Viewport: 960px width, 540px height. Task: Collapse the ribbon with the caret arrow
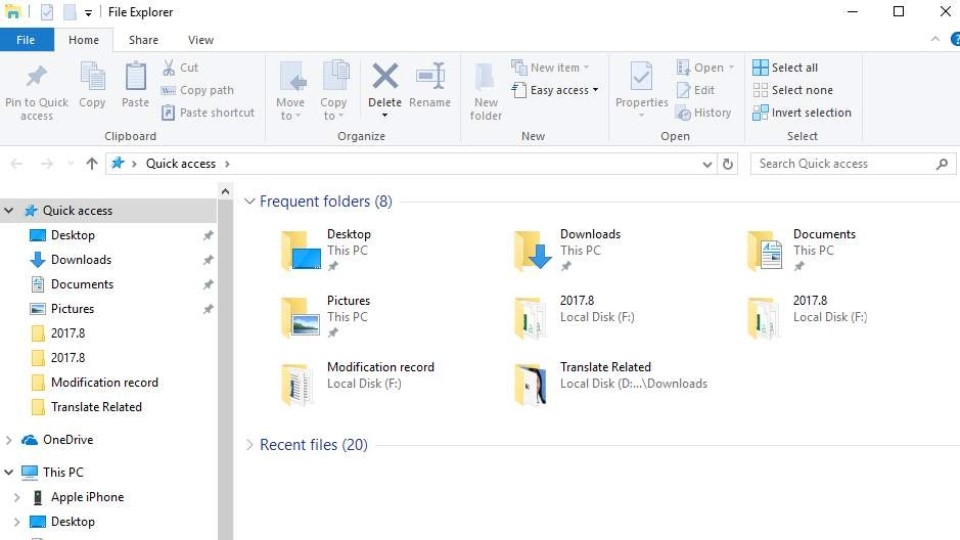pos(935,39)
